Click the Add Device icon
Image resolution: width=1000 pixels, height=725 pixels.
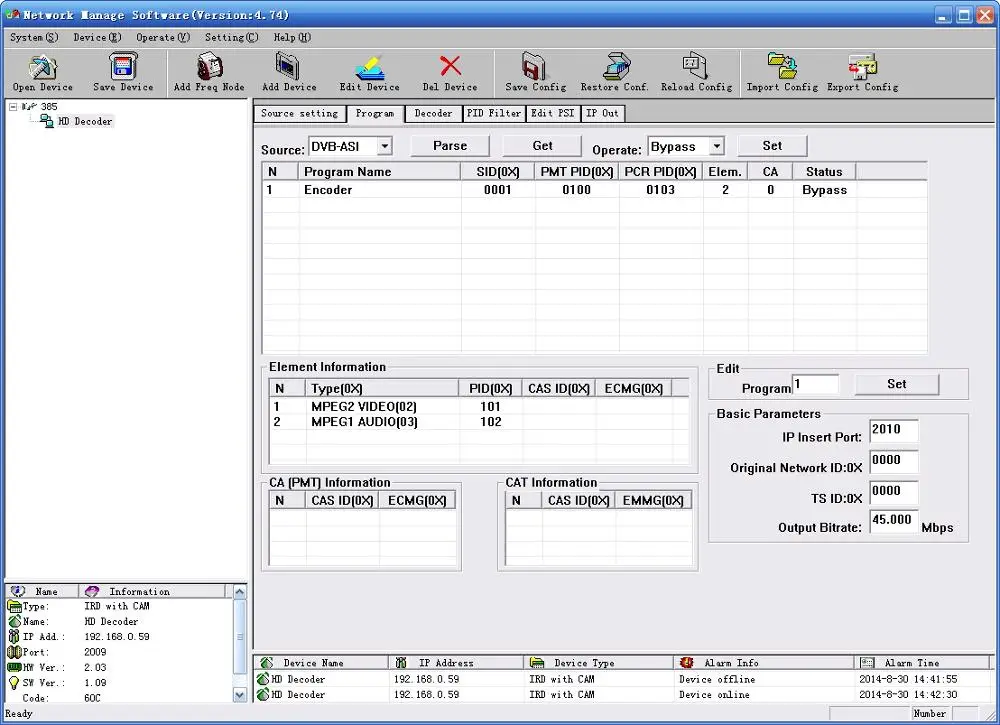(x=289, y=72)
